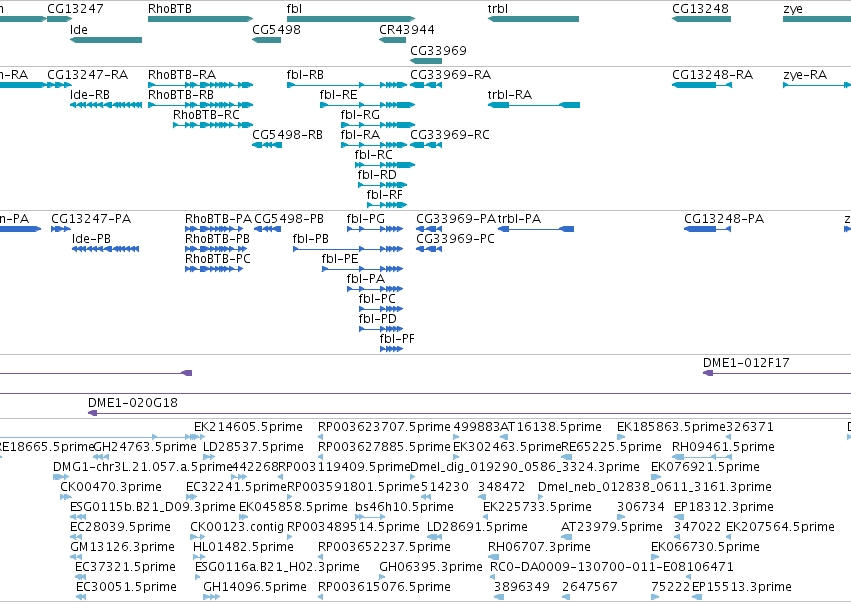Click EST bs46h10.5prime
This screenshot has height=602, width=851.
[x=404, y=507]
